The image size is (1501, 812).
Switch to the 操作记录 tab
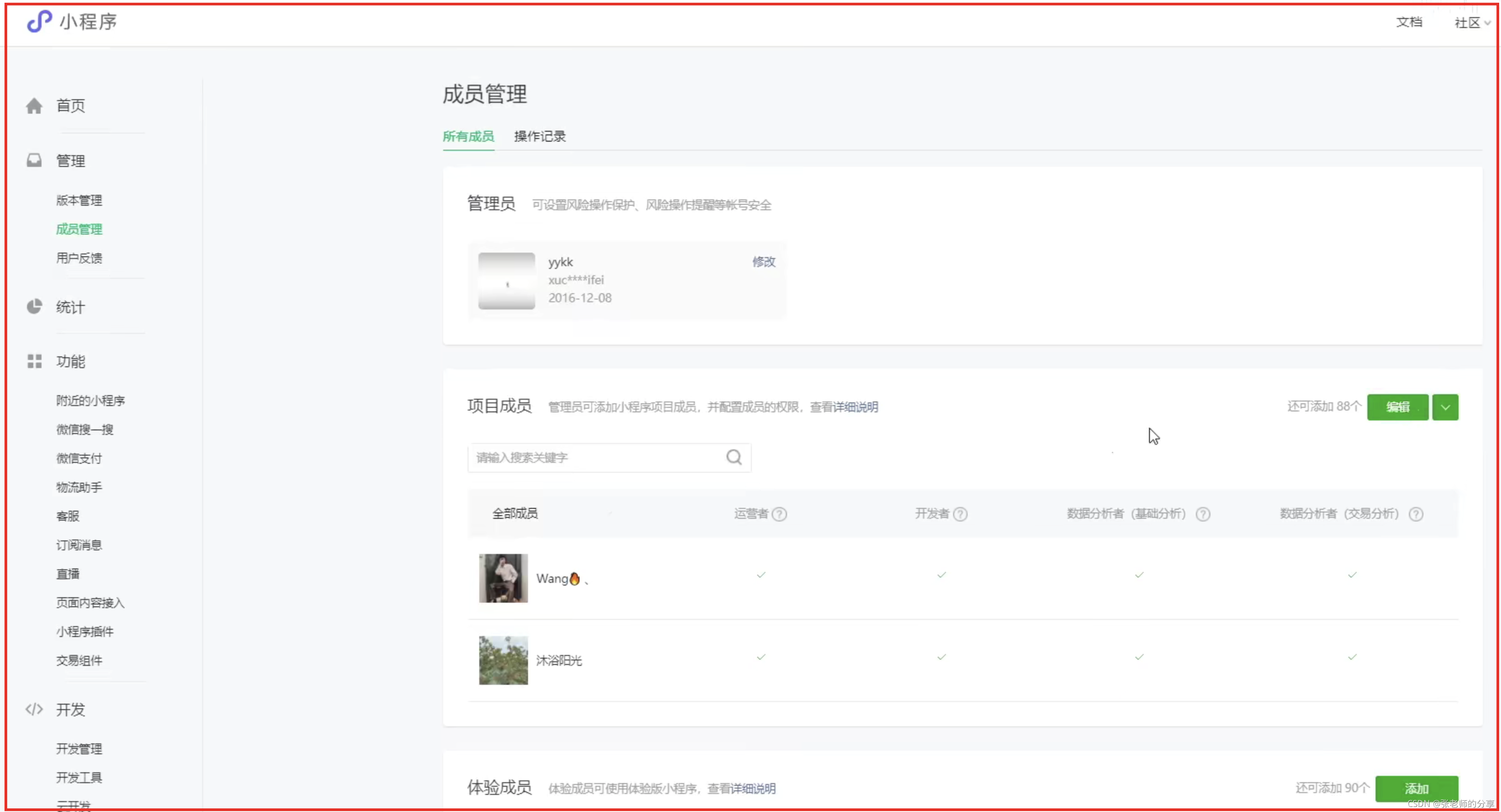[540, 136]
